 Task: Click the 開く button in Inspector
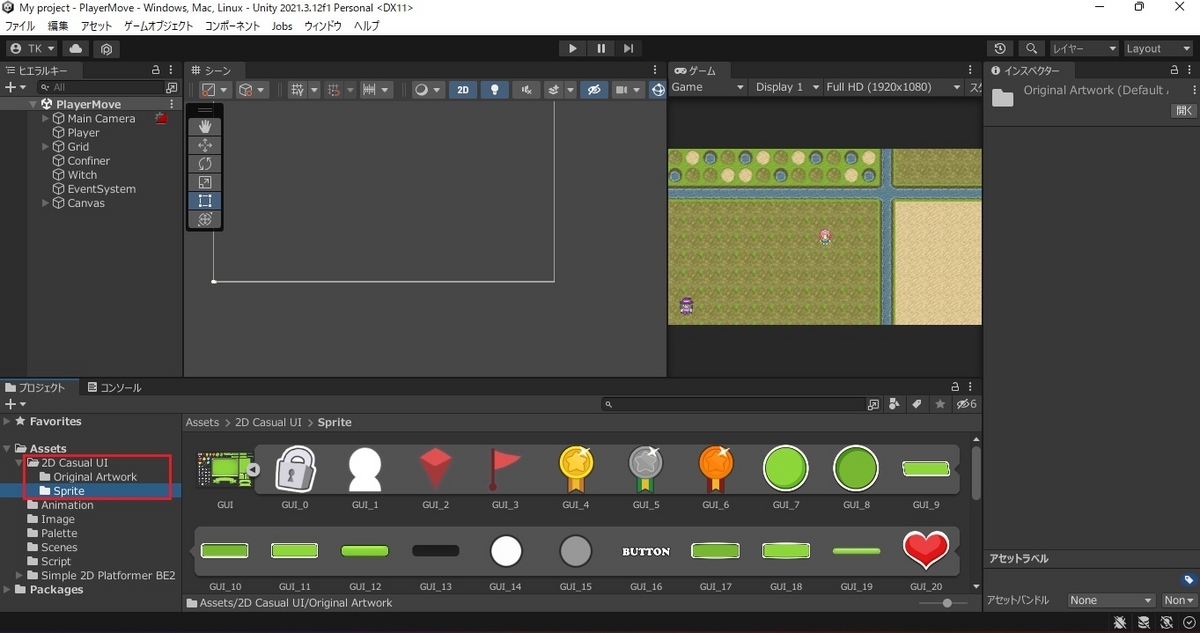click(1183, 111)
